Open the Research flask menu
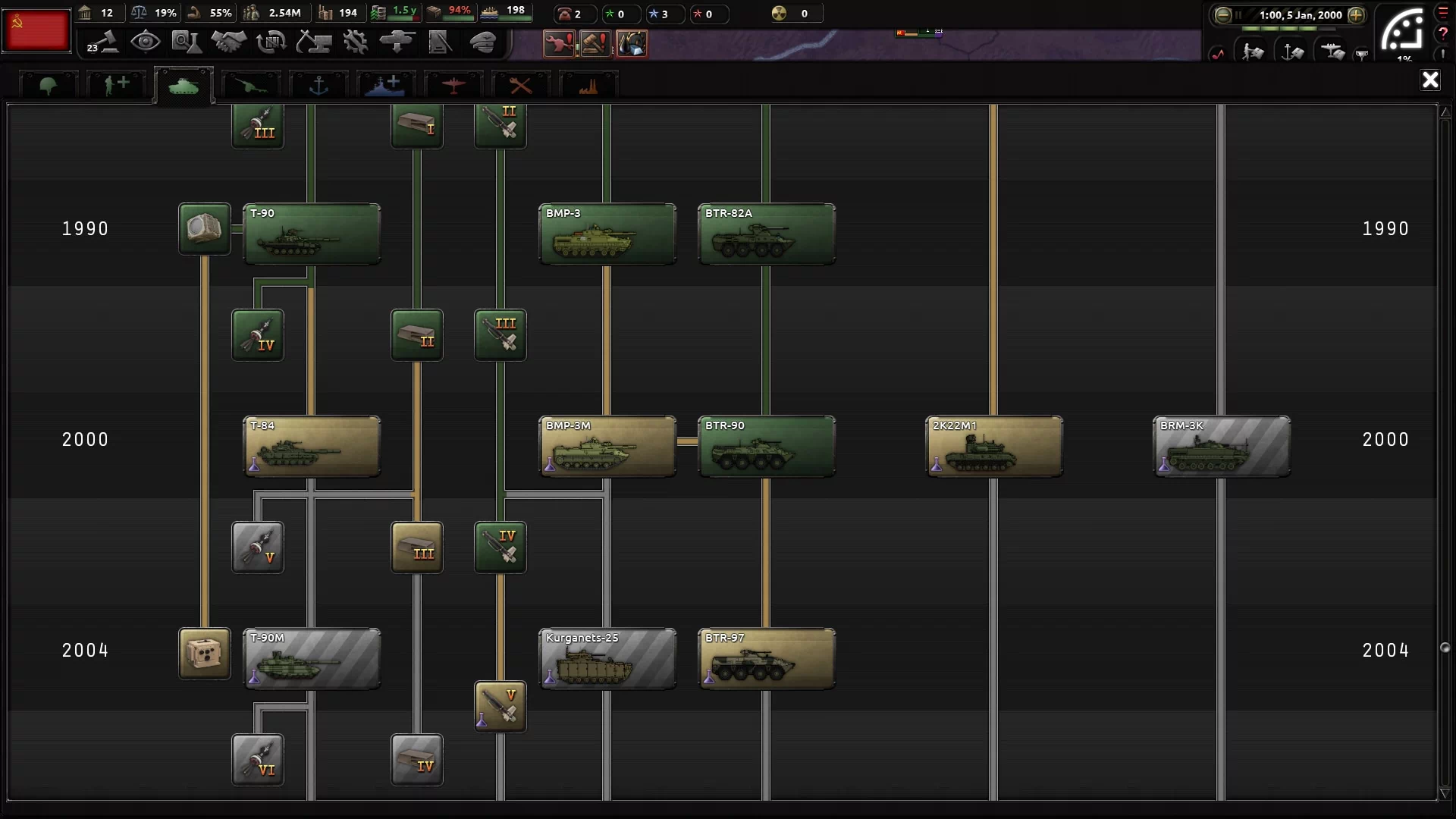The image size is (1456, 819). click(187, 42)
